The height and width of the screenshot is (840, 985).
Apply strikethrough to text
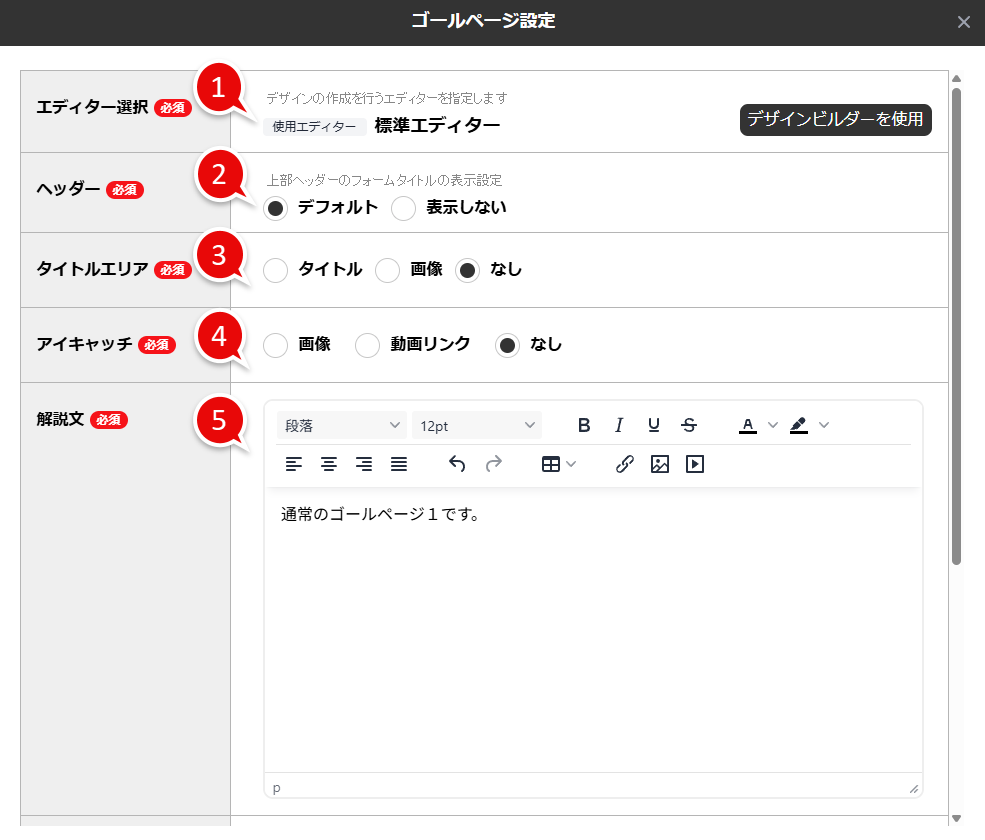(689, 424)
